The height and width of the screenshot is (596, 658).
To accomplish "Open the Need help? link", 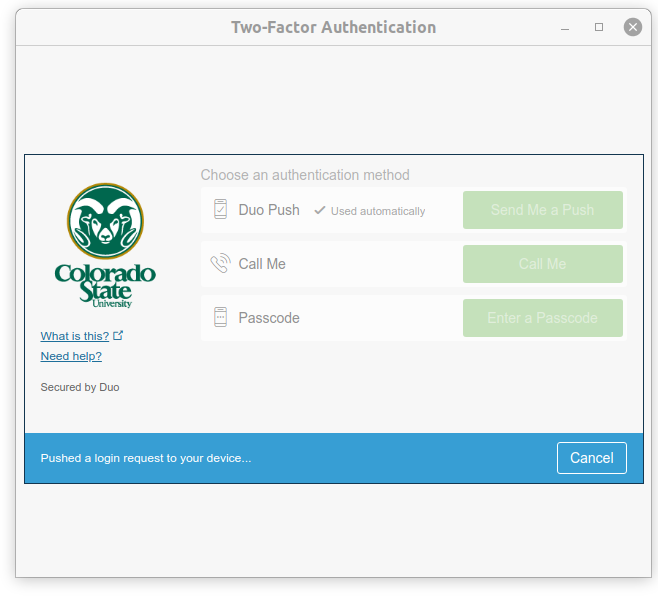I will click(x=71, y=356).
